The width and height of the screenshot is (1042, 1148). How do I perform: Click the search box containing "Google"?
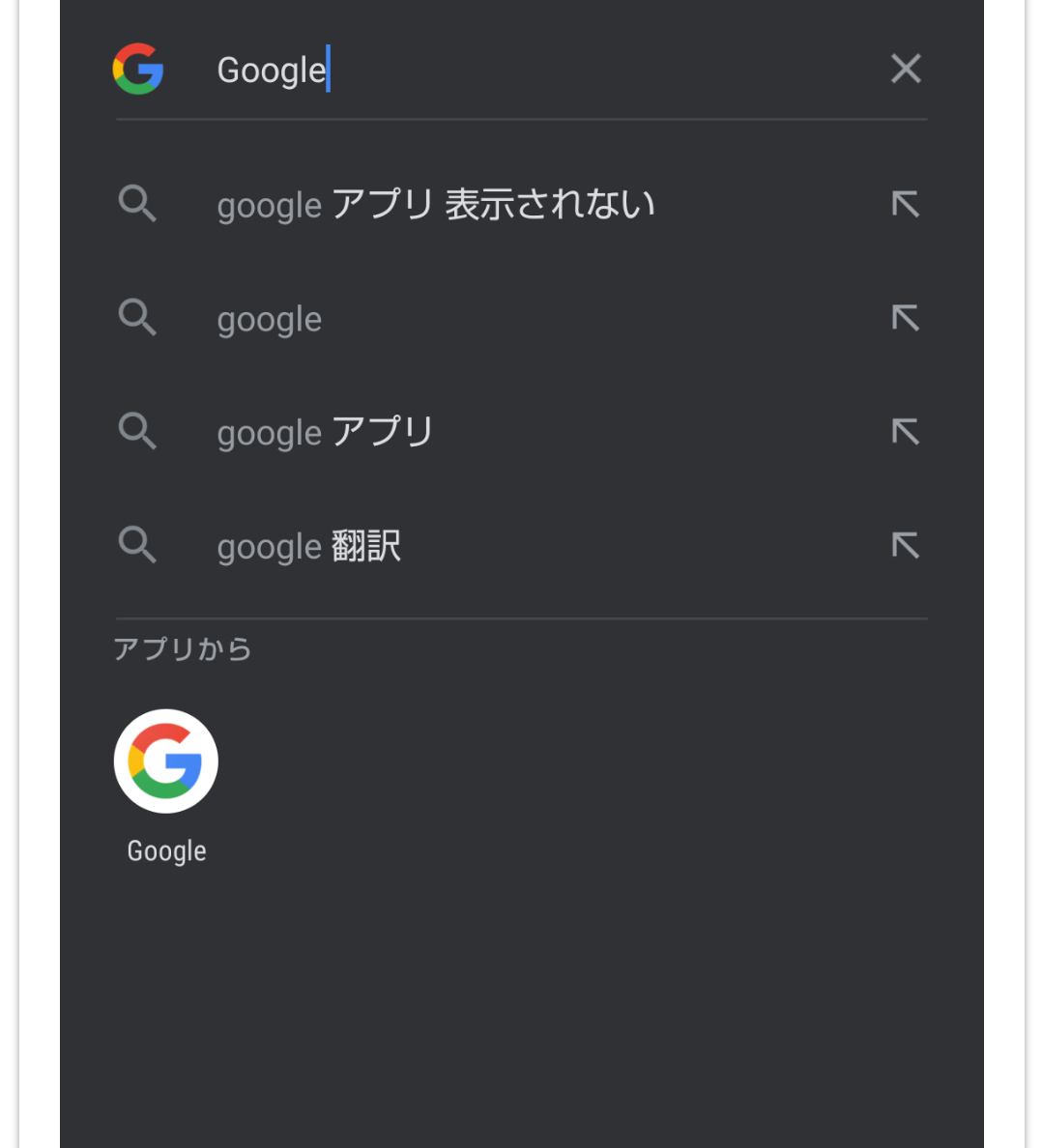(x=541, y=70)
